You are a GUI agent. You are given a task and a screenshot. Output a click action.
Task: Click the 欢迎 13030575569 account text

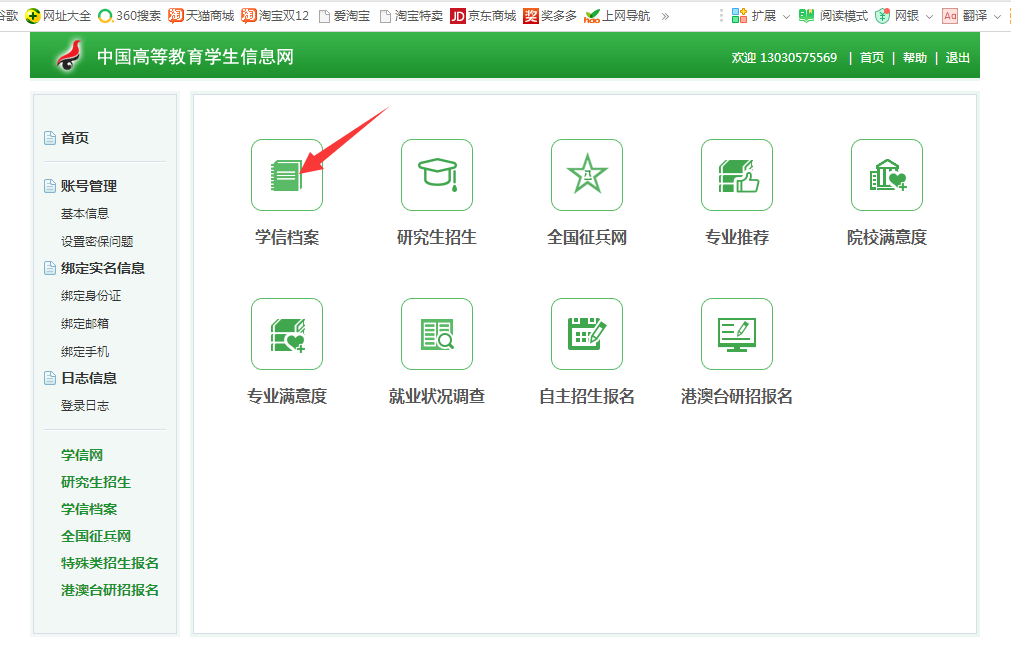(x=784, y=57)
